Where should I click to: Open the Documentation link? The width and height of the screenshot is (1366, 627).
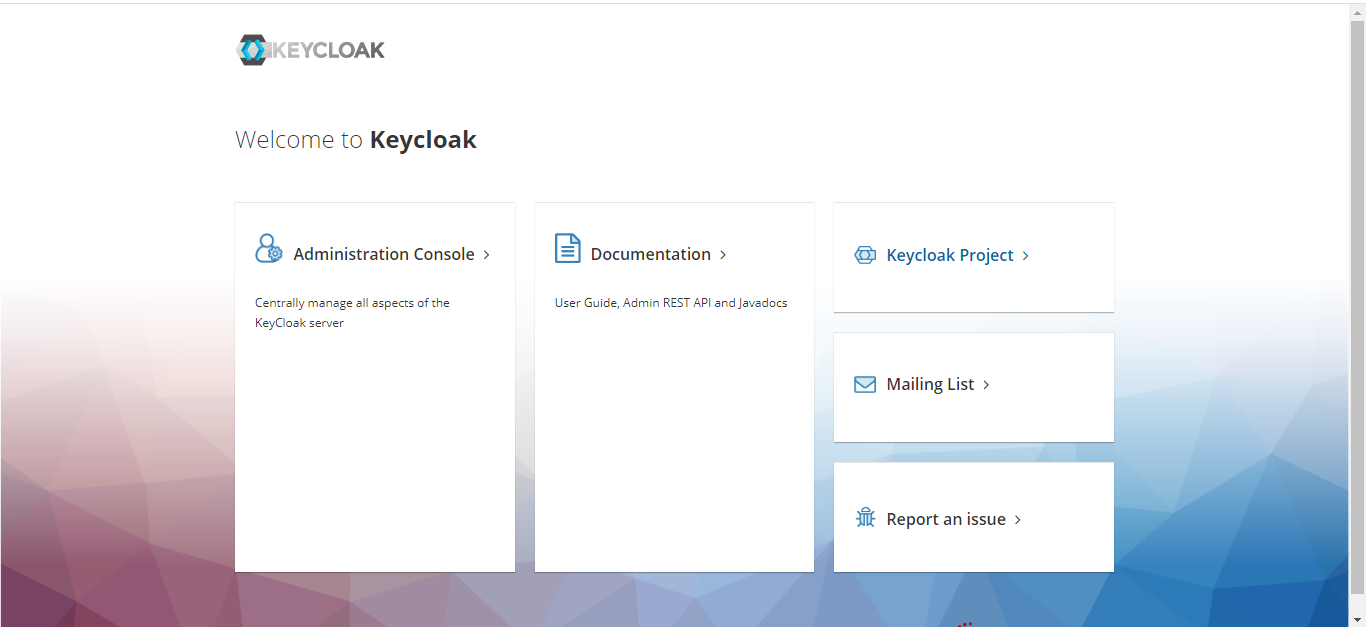pos(650,254)
